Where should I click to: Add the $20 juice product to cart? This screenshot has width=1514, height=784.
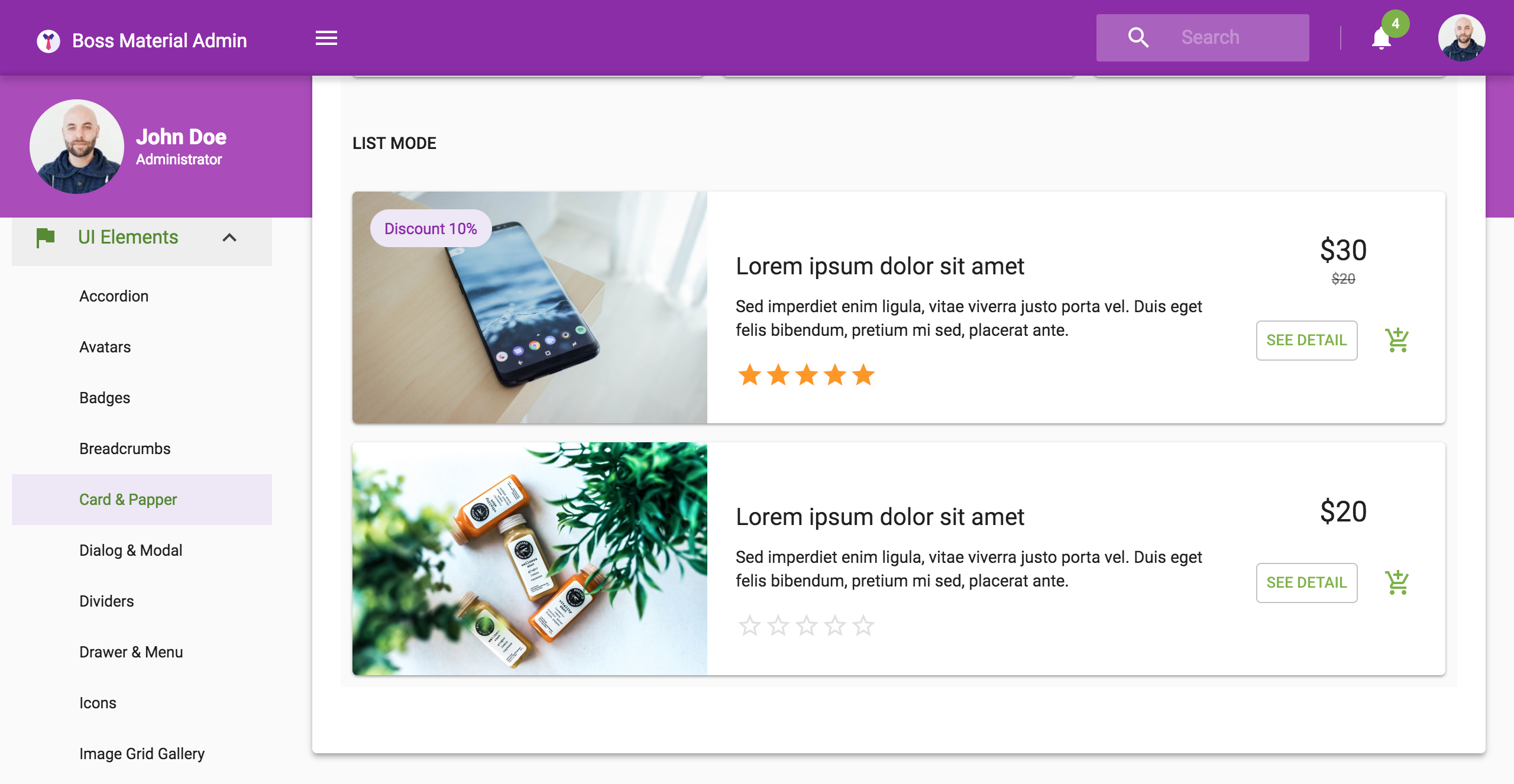tap(1397, 582)
